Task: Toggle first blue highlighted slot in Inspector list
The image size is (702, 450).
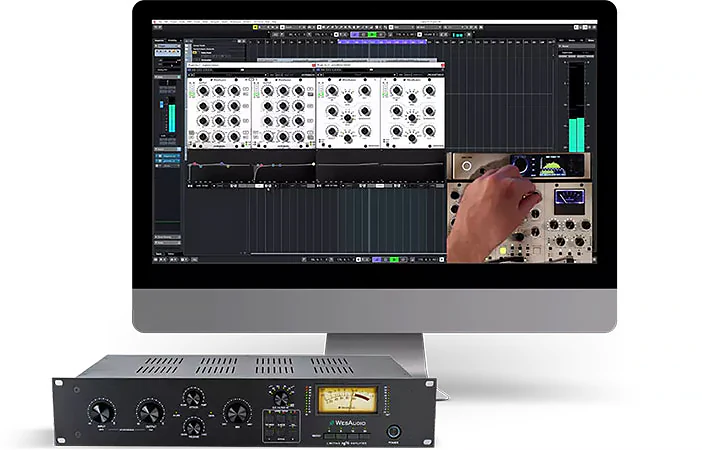Action: pos(167,156)
